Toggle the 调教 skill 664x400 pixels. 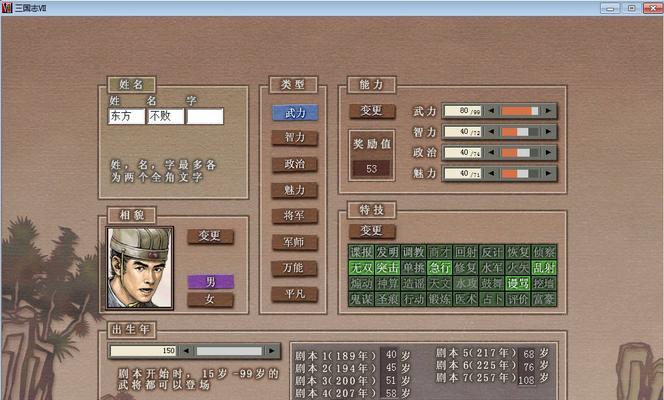[x=413, y=252]
